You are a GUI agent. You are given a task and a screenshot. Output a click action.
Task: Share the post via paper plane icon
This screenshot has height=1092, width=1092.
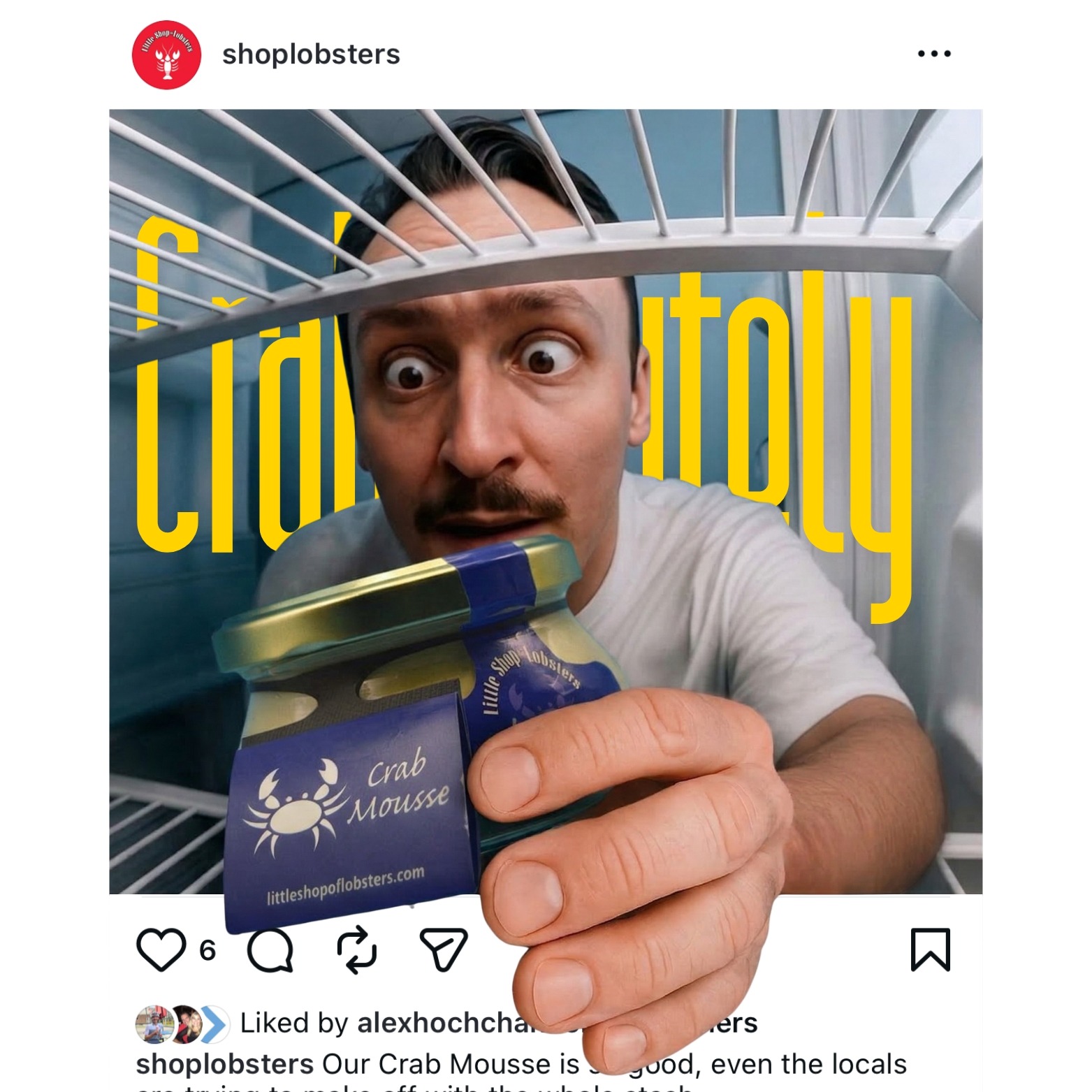click(x=444, y=949)
